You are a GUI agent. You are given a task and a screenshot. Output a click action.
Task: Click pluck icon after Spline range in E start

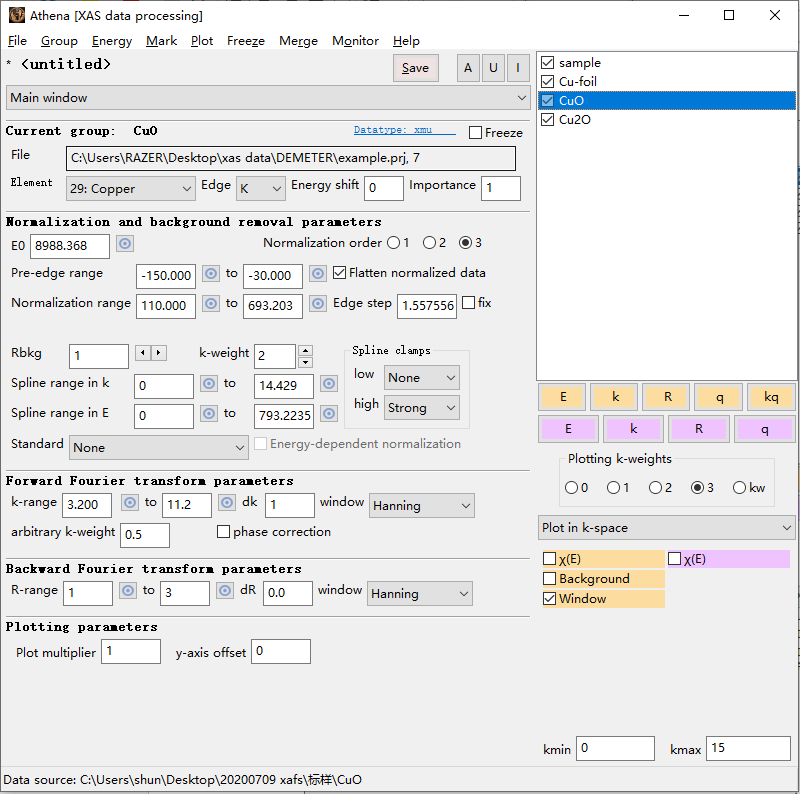pyautogui.click(x=209, y=413)
